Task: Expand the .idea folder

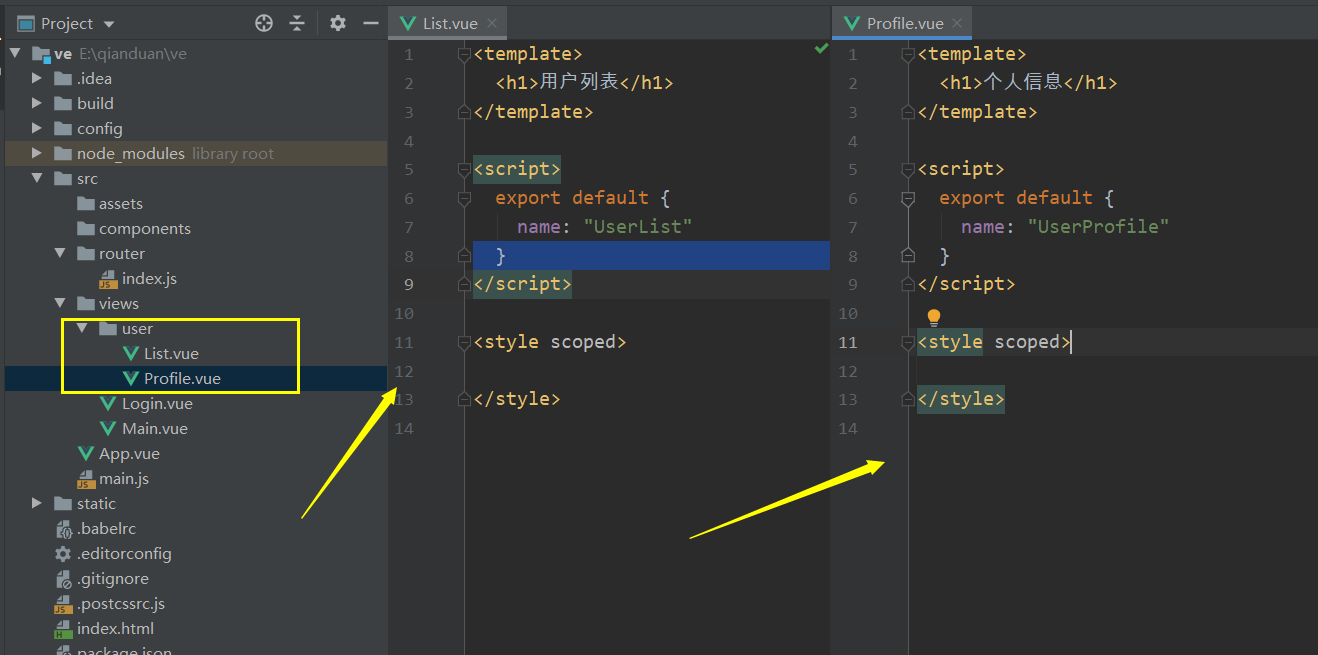Action: coord(37,78)
